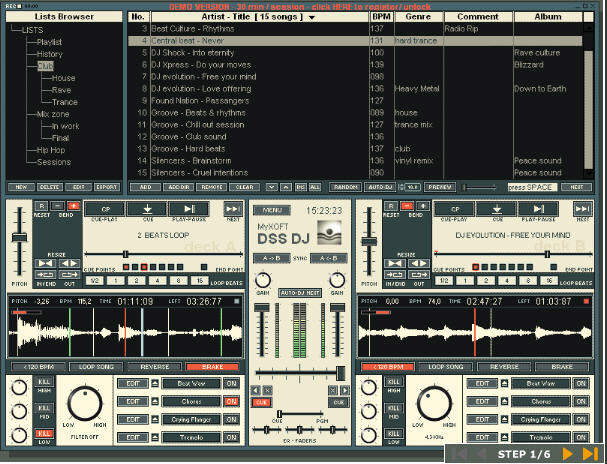Viewport: 607px width, 464px height.
Task: Load the next track on Deck A
Action: [x=233, y=209]
